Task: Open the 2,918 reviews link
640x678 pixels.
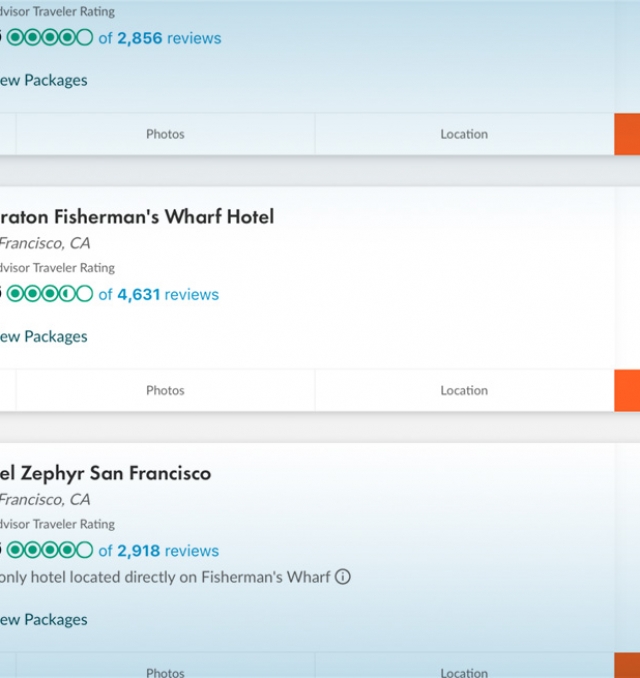Action: (158, 551)
